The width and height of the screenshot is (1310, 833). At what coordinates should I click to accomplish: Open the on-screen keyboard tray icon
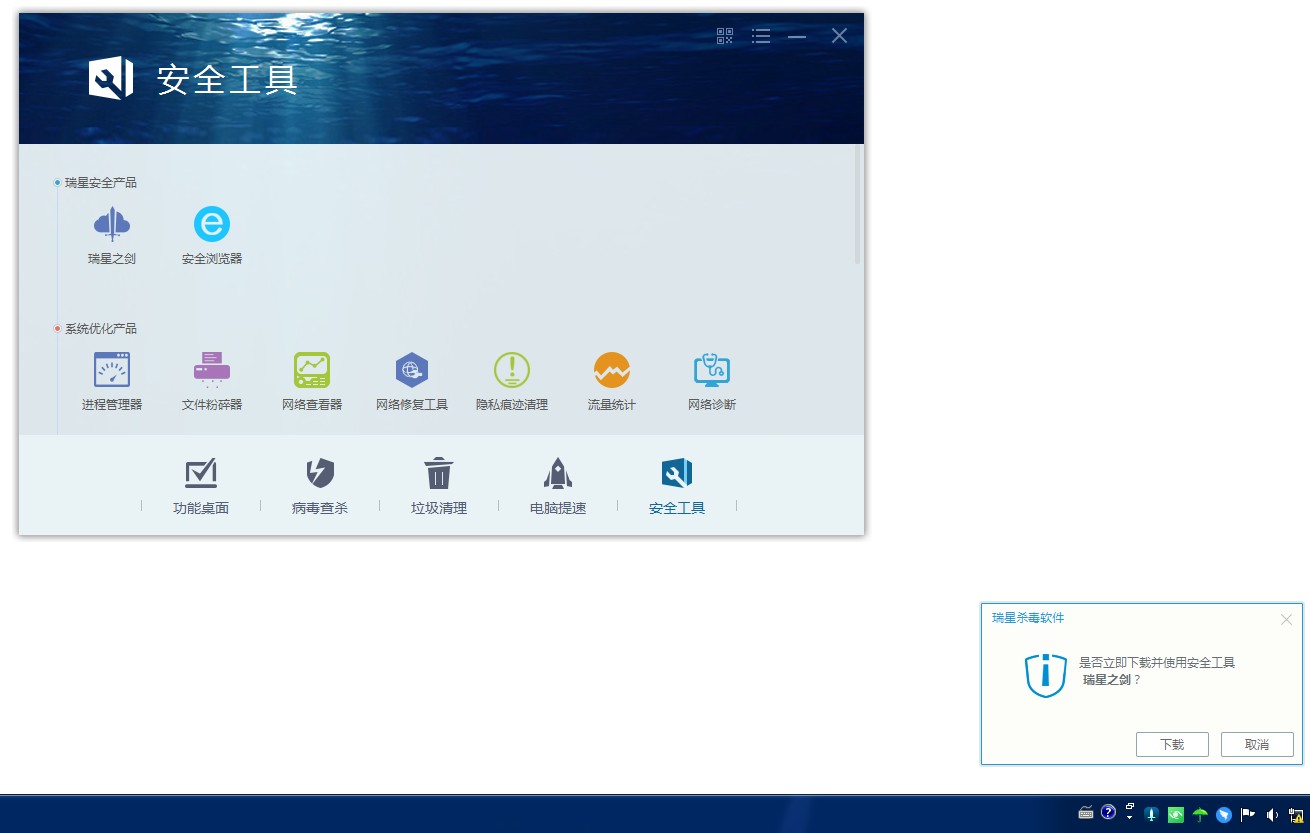tap(1086, 814)
